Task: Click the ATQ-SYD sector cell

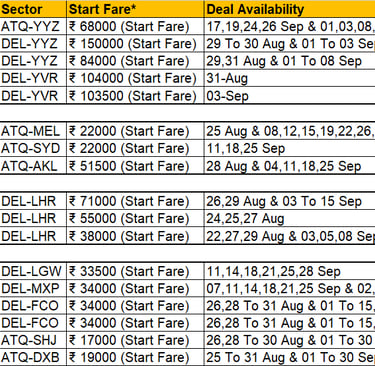Action: pyautogui.click(x=33, y=148)
